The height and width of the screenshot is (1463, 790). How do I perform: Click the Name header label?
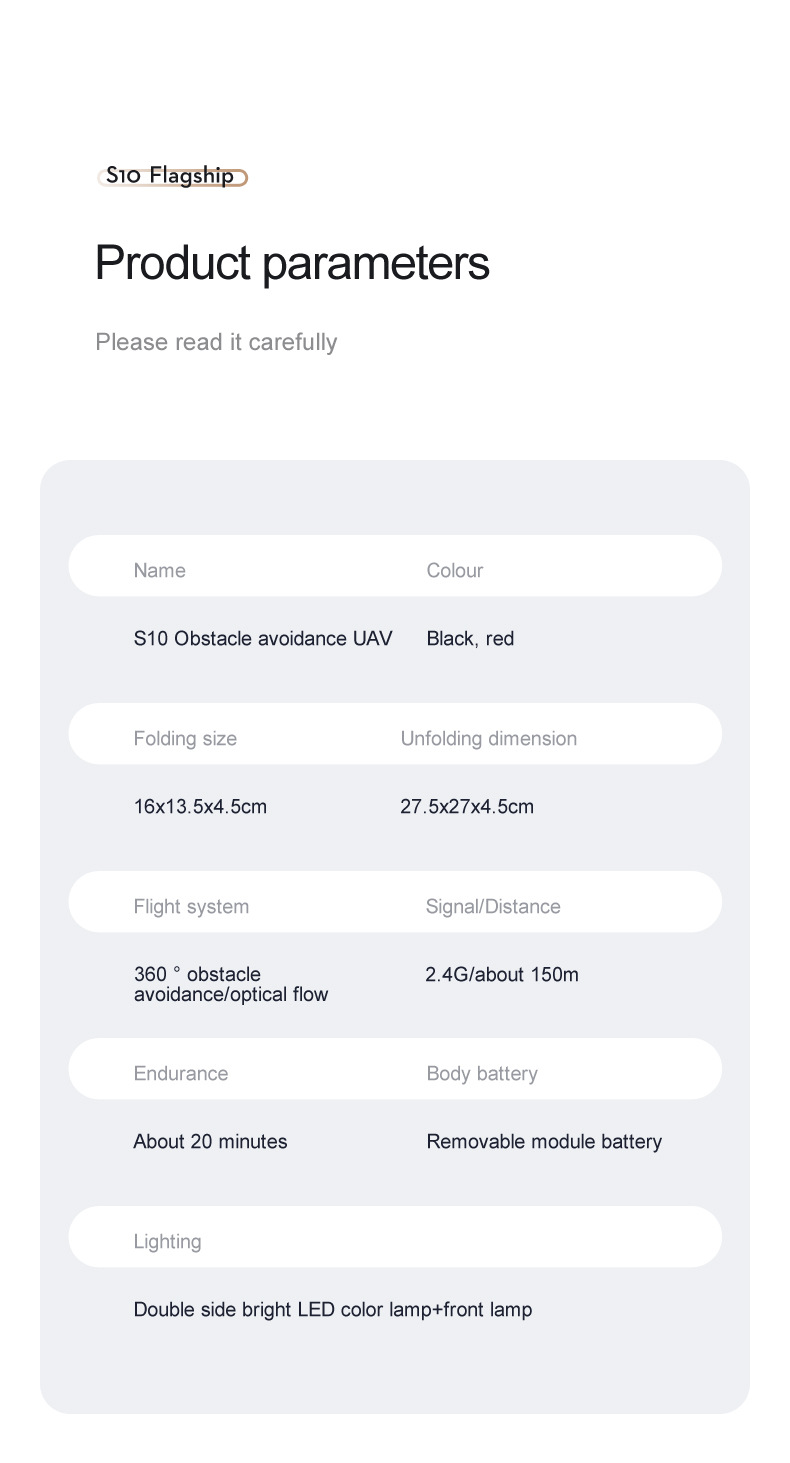(x=160, y=570)
